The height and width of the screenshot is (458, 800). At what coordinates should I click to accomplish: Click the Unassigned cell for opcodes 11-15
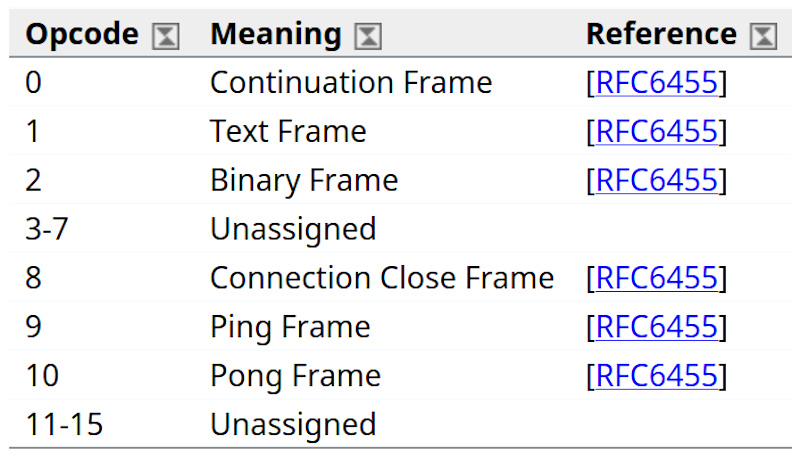tap(293, 425)
